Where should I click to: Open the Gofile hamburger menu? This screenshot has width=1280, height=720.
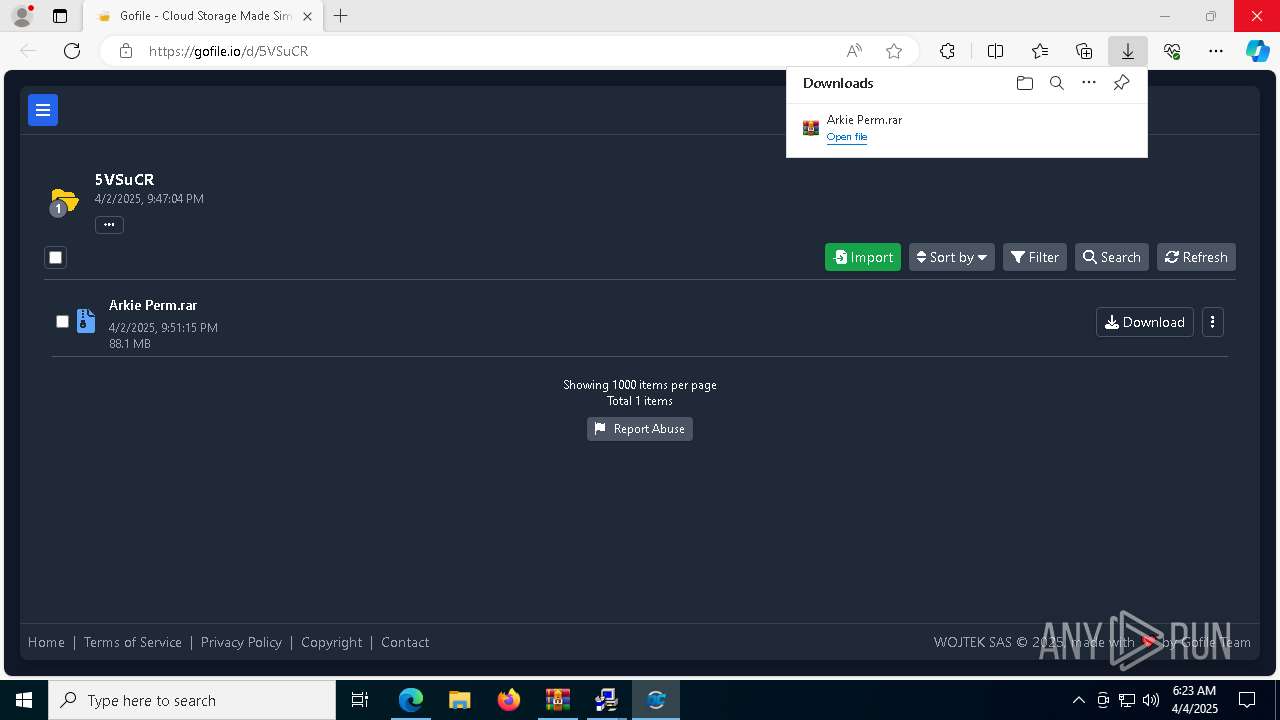point(43,110)
